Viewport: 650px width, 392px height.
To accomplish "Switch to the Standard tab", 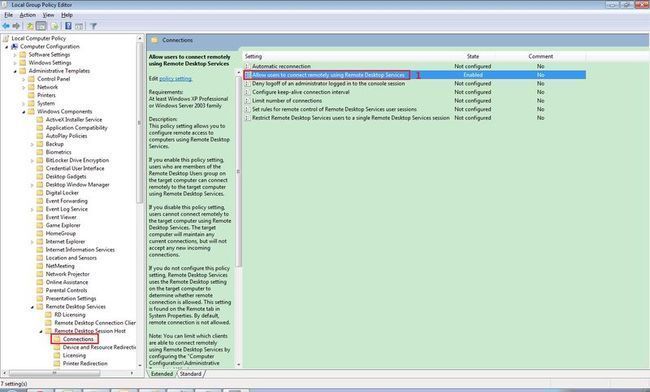I will tap(190, 374).
